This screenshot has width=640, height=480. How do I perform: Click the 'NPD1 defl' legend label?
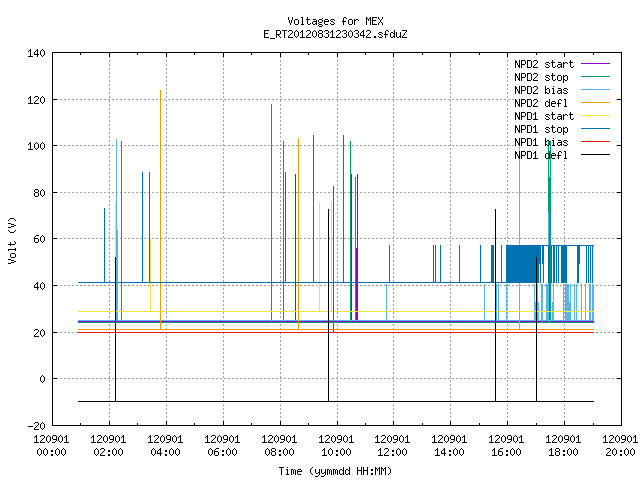pyautogui.click(x=541, y=156)
